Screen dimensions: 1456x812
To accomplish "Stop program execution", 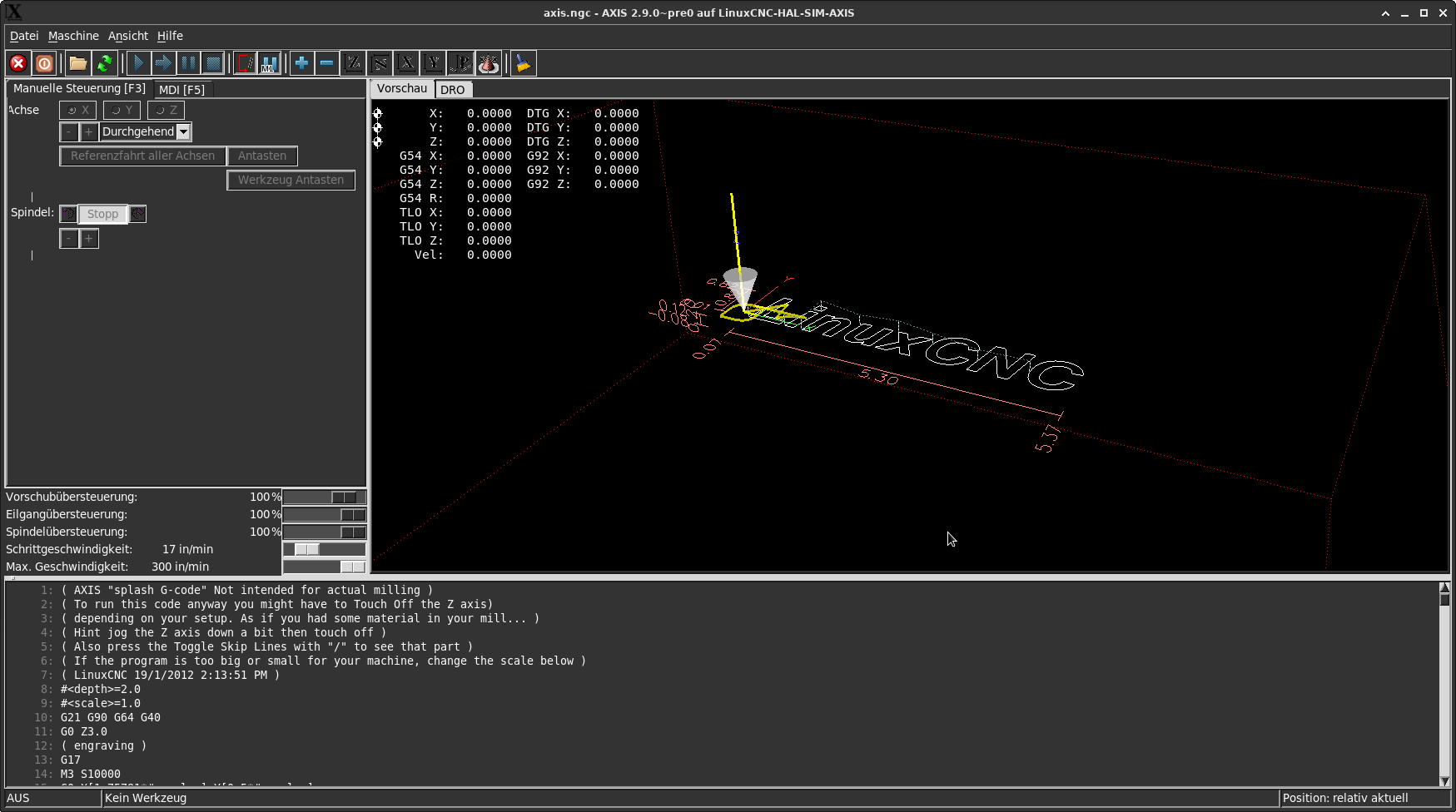I will (x=213, y=63).
